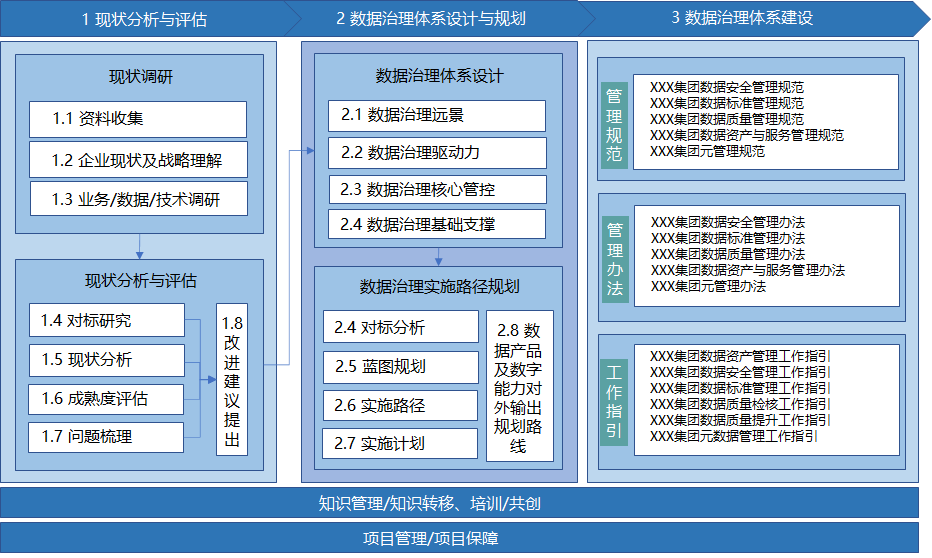
Task: Click the '2.7 实施计划' box
Action: pyautogui.click(x=401, y=443)
